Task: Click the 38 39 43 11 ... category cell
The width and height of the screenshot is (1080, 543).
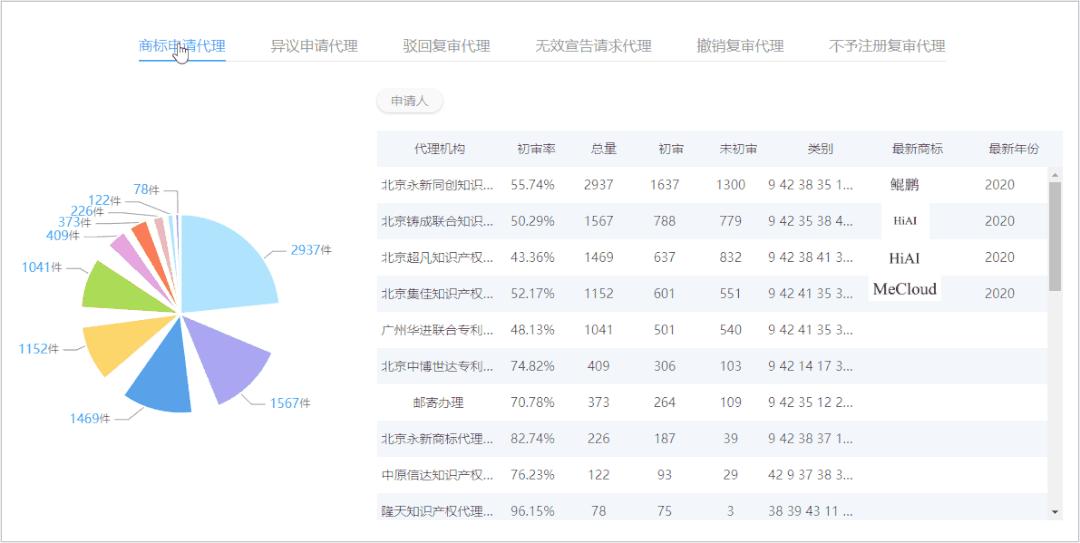Action: point(811,511)
